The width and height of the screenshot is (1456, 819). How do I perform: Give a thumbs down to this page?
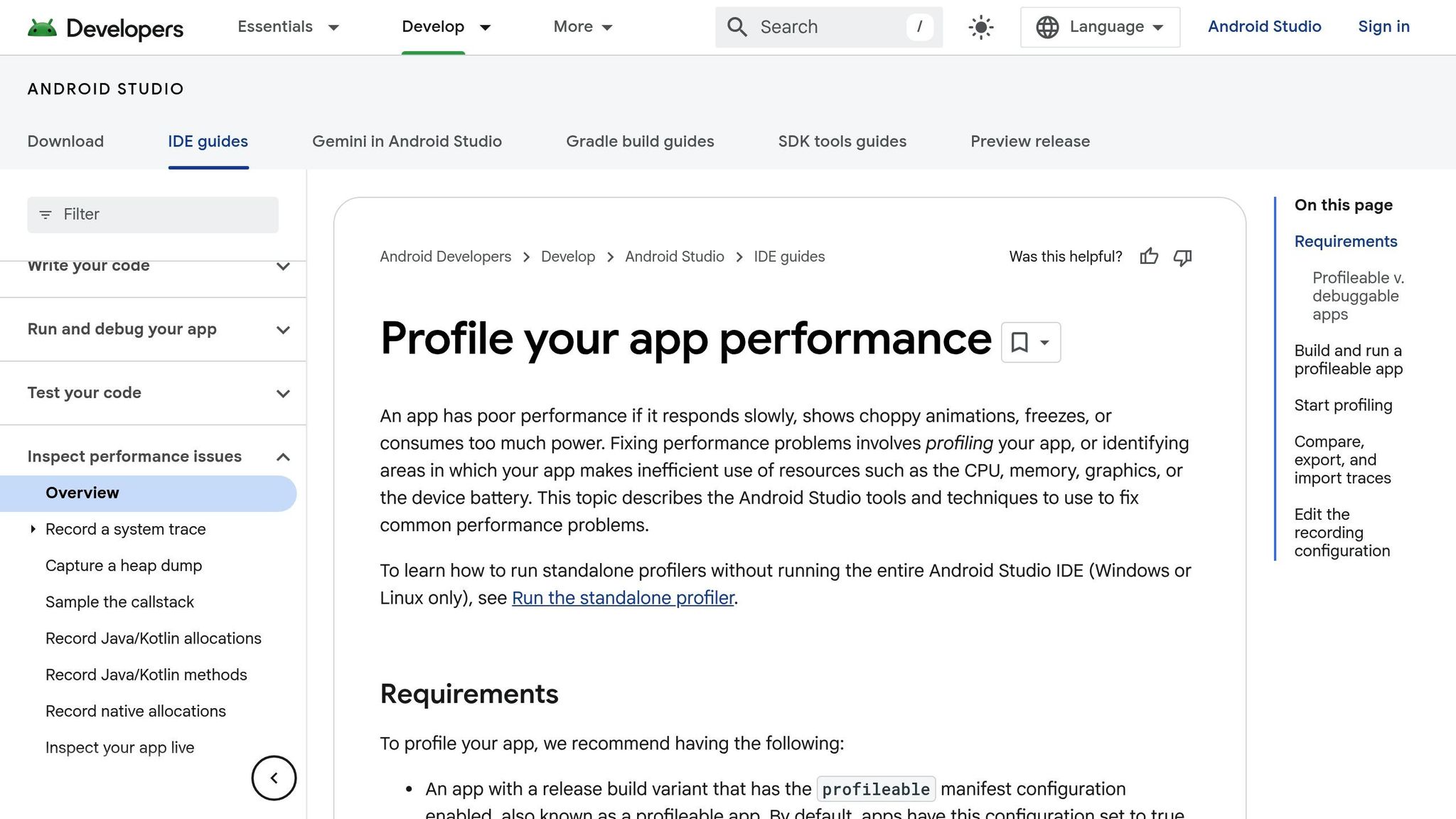[1182, 257]
